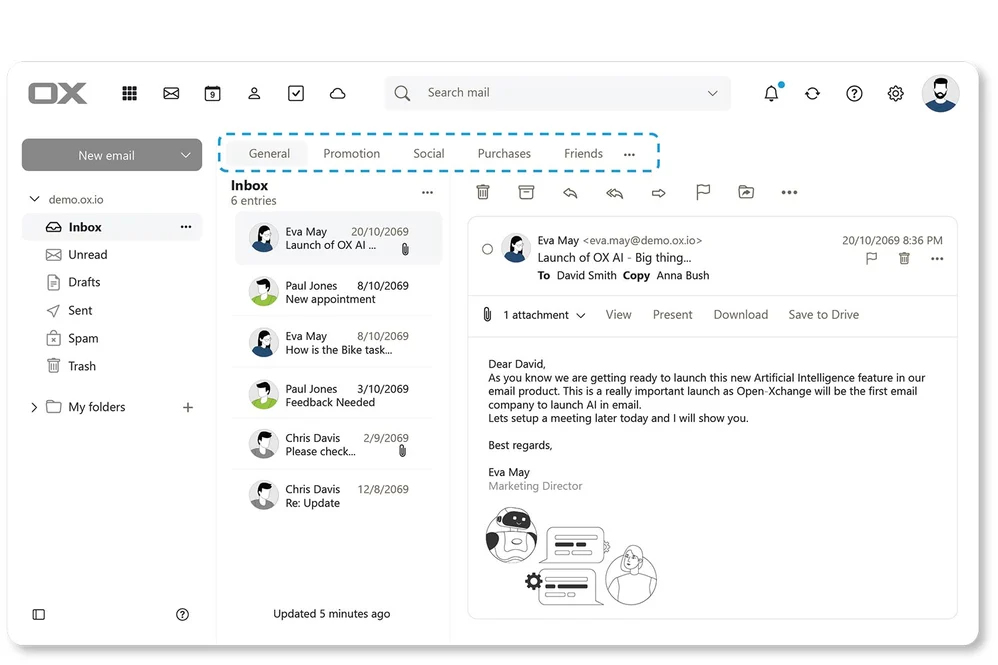Switch to the Promotion tab

point(351,154)
